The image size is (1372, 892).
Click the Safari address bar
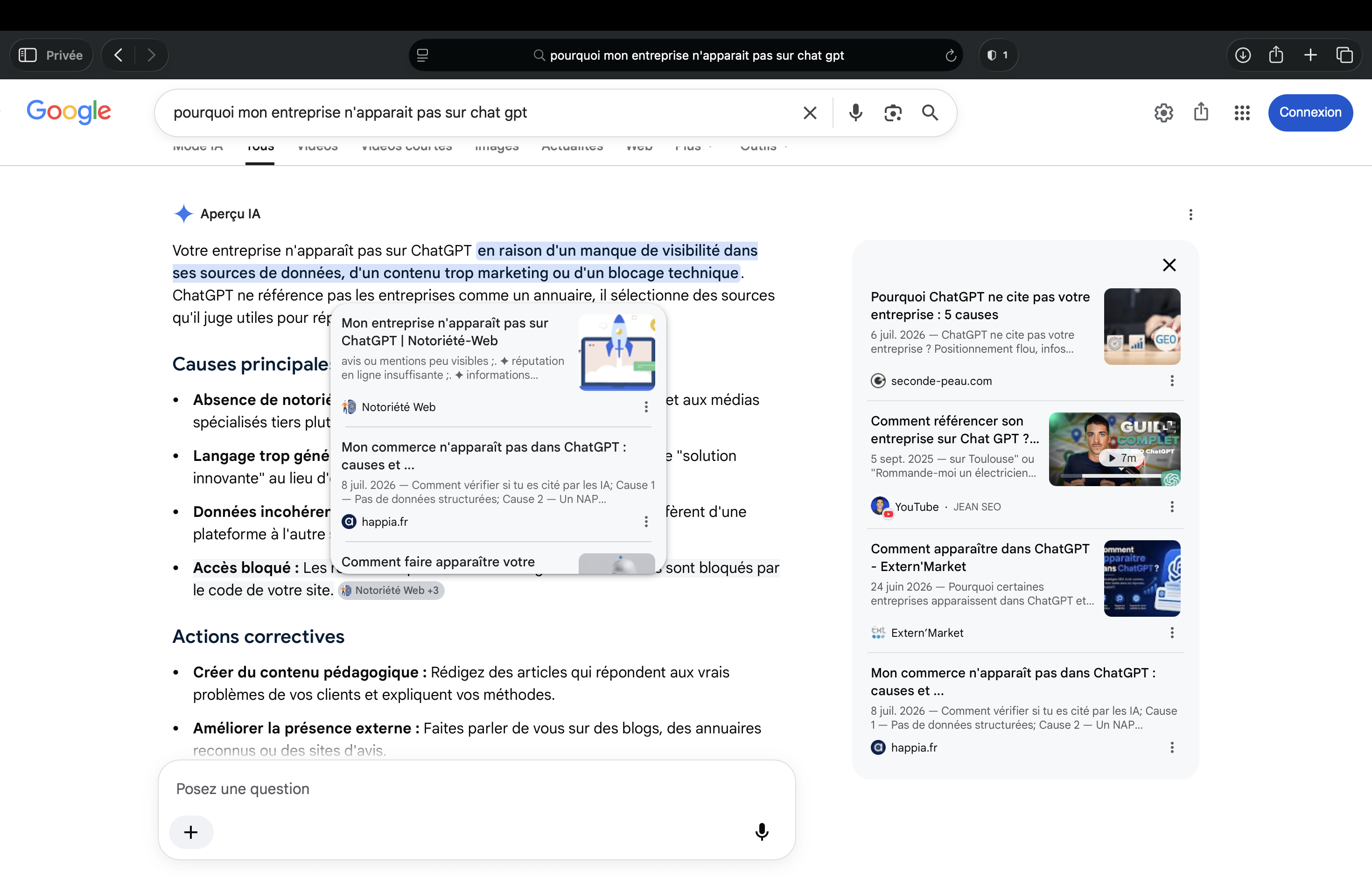(686, 56)
